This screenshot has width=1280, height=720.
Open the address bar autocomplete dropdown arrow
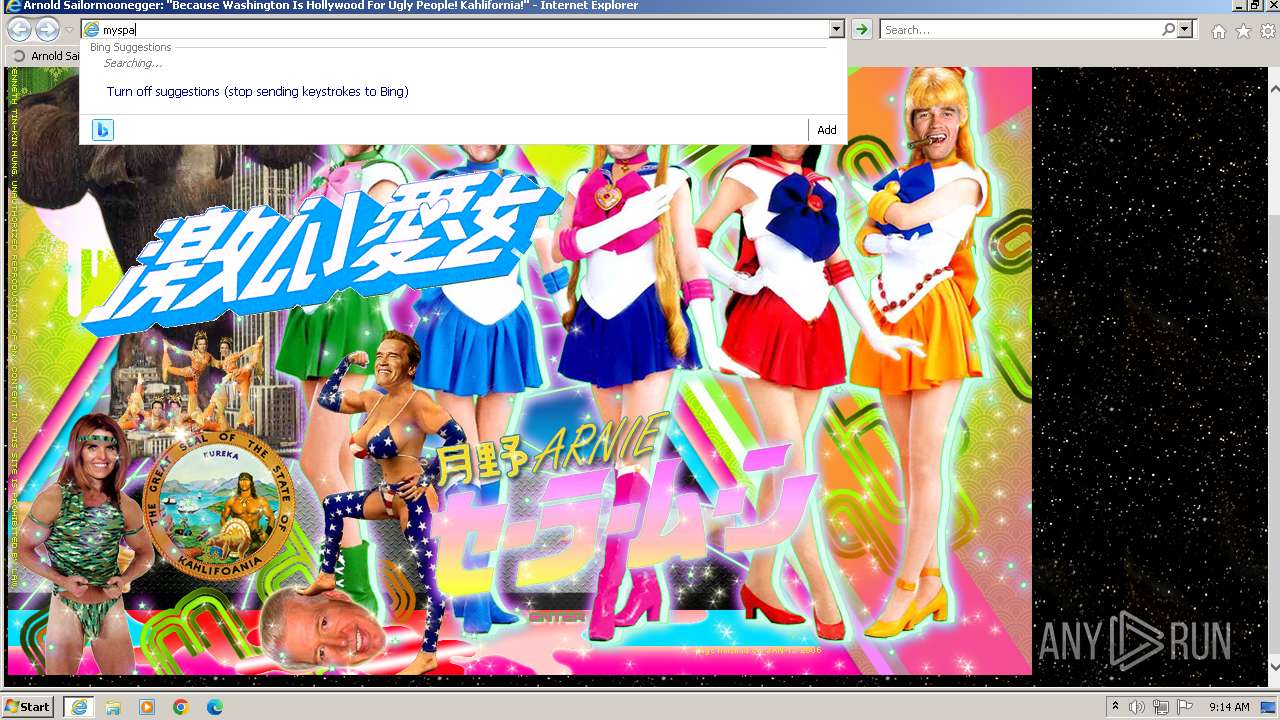click(x=836, y=30)
